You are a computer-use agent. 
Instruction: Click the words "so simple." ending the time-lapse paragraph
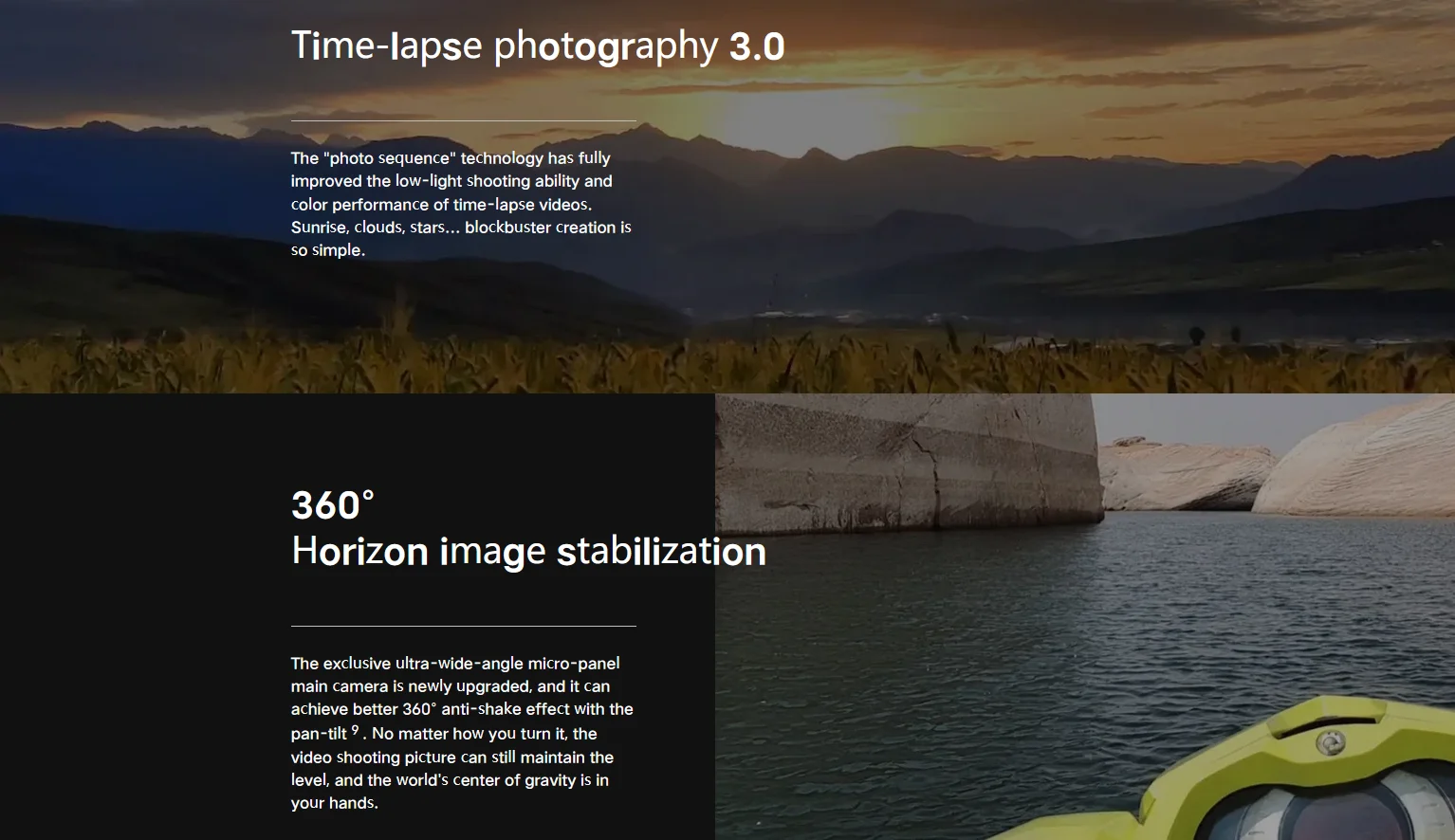click(x=328, y=250)
